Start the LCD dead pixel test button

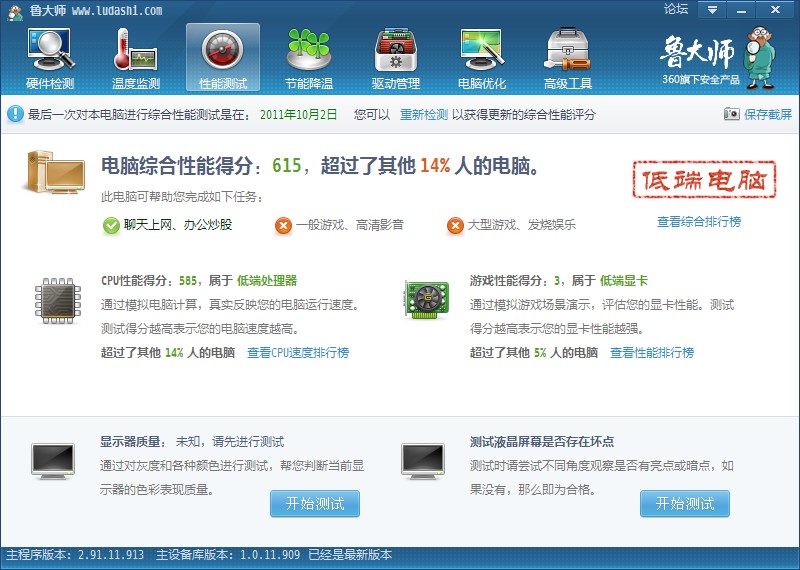pyautogui.click(x=685, y=504)
